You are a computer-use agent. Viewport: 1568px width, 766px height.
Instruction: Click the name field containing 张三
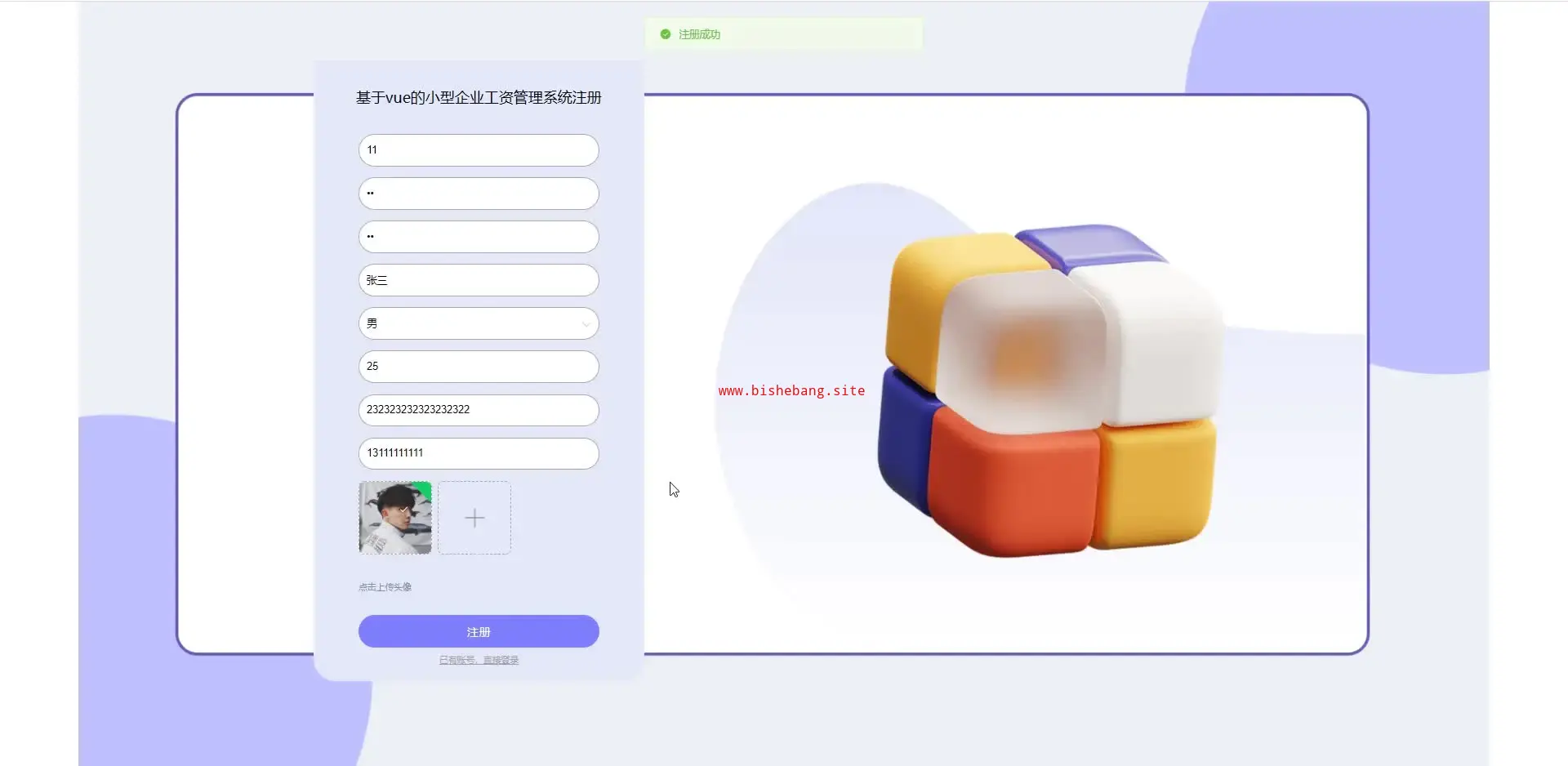(479, 280)
